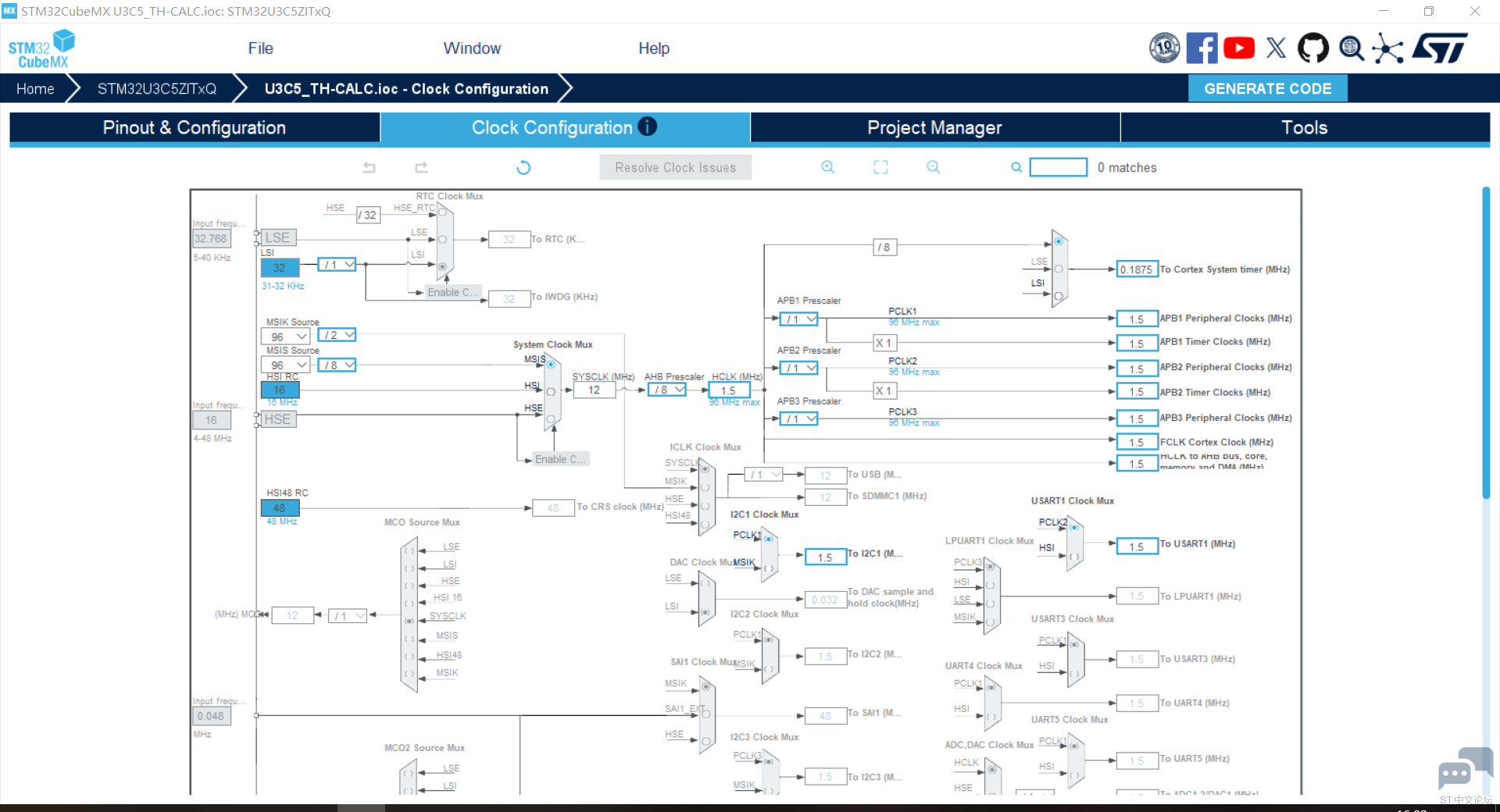The image size is (1500, 812).
Task: Open the APB2 Prescaler dropdown
Action: click(798, 368)
